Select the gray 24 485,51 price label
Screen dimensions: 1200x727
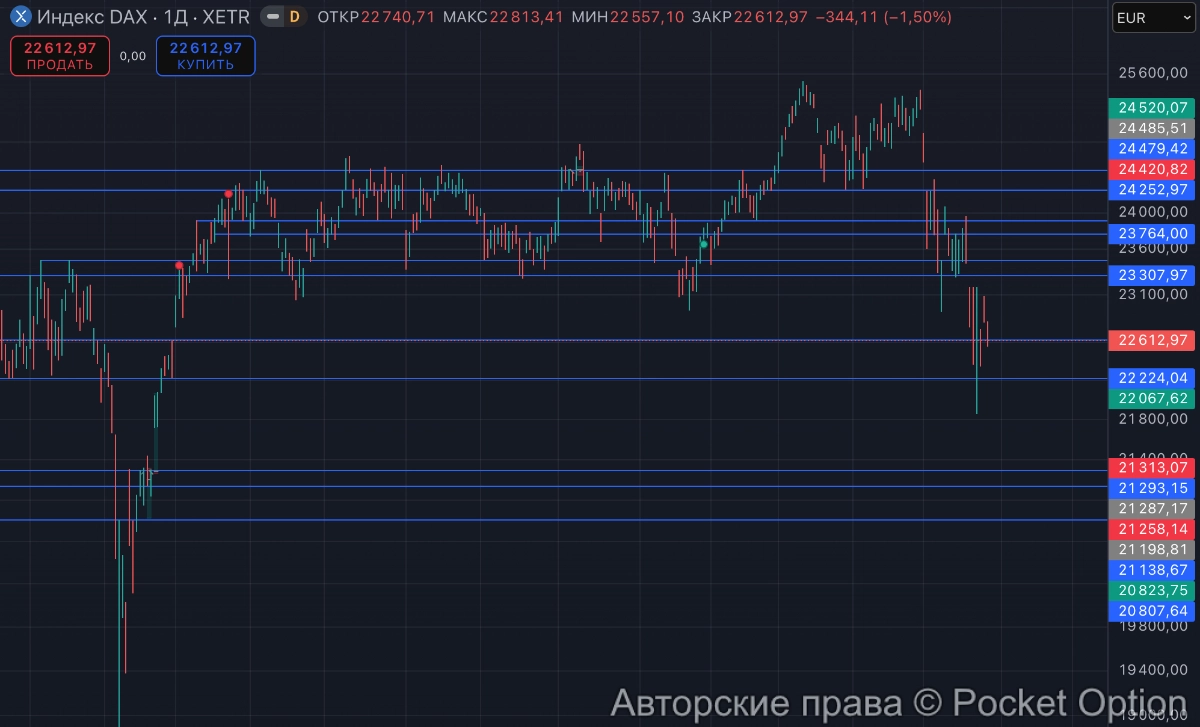[1153, 128]
